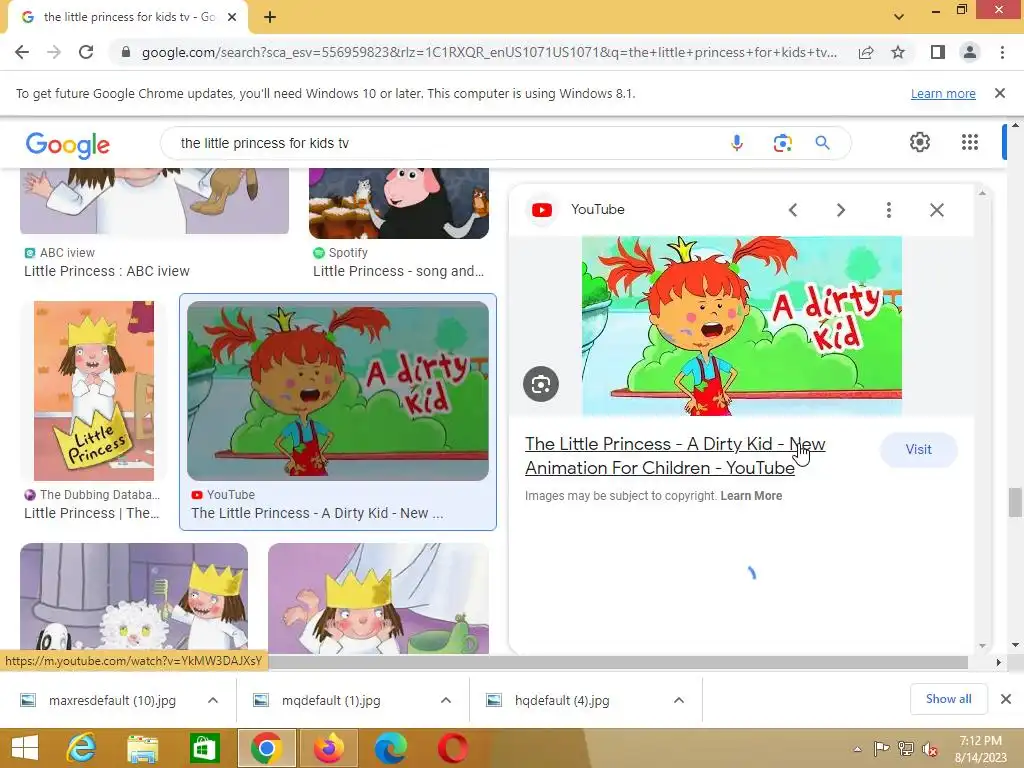This screenshot has width=1024, height=768.
Task: Select the princess resting chin thumbnail
Action: (x=378, y=598)
